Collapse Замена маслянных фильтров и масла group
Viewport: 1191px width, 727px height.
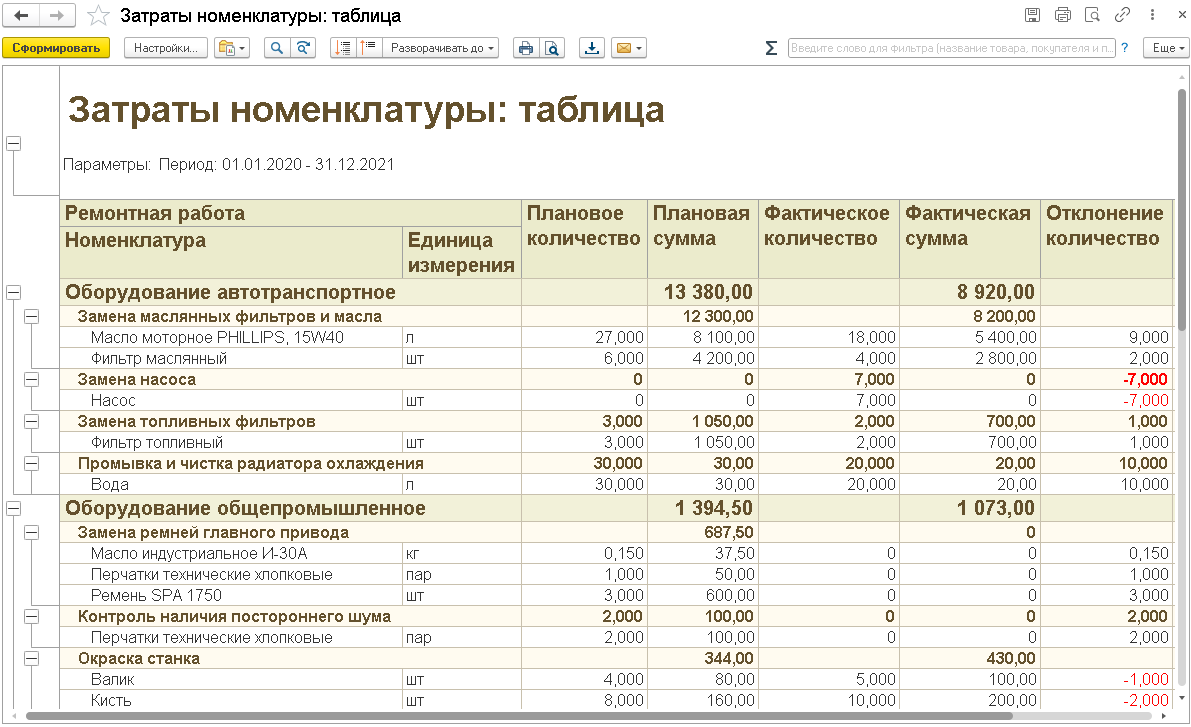click(31, 317)
